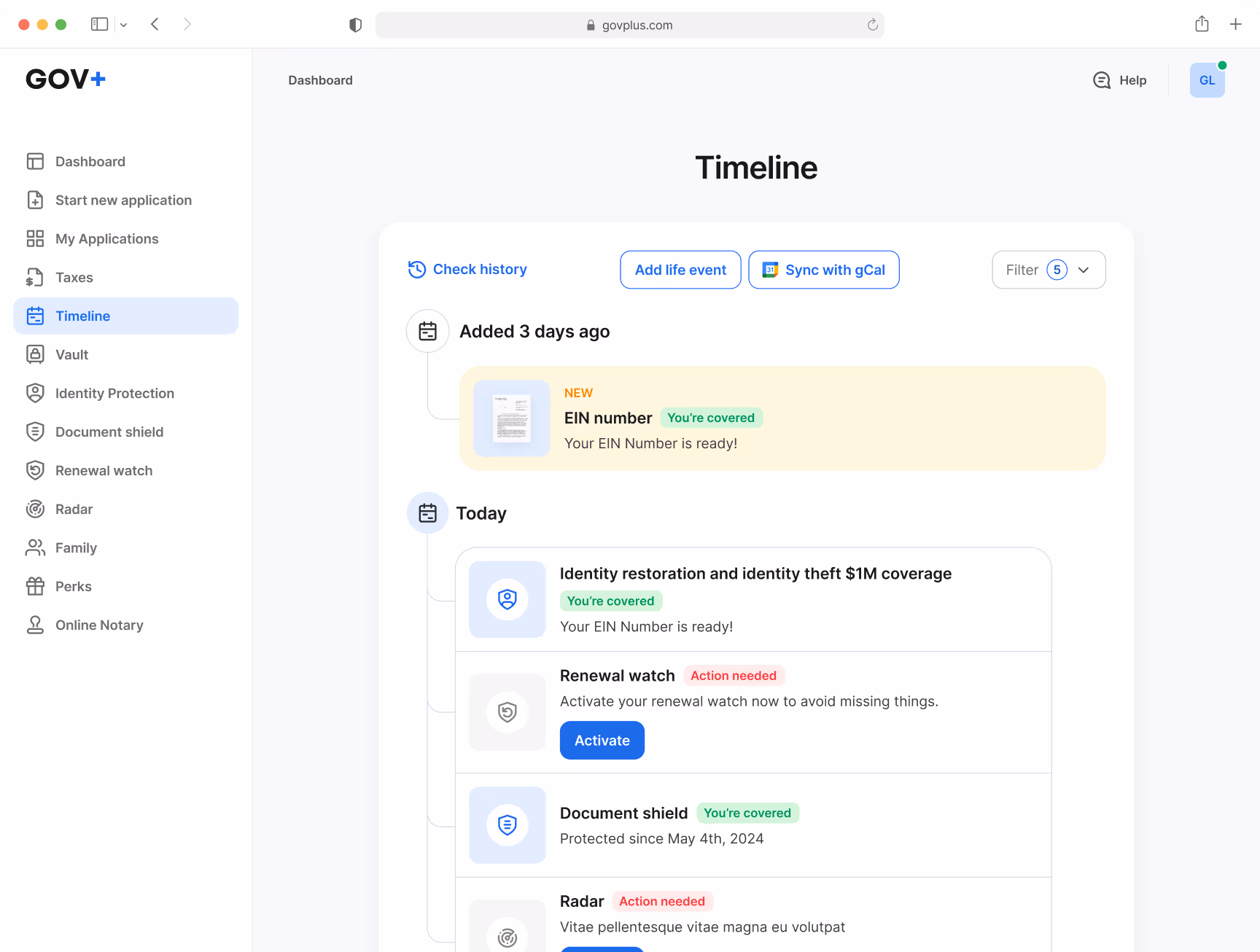Viewport: 1260px width, 952px height.
Task: Click the privacy shield icon in toolbar
Action: [x=356, y=25]
